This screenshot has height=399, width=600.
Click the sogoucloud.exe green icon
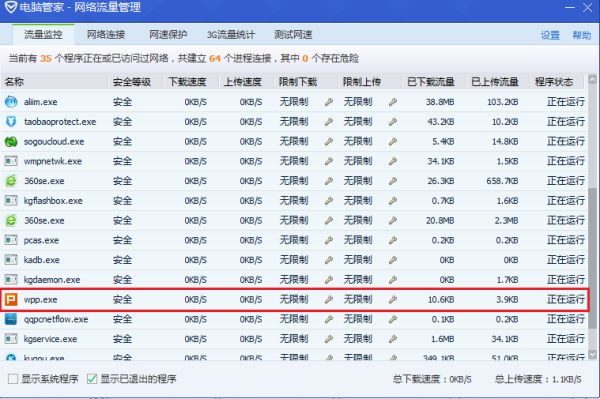pos(11,142)
